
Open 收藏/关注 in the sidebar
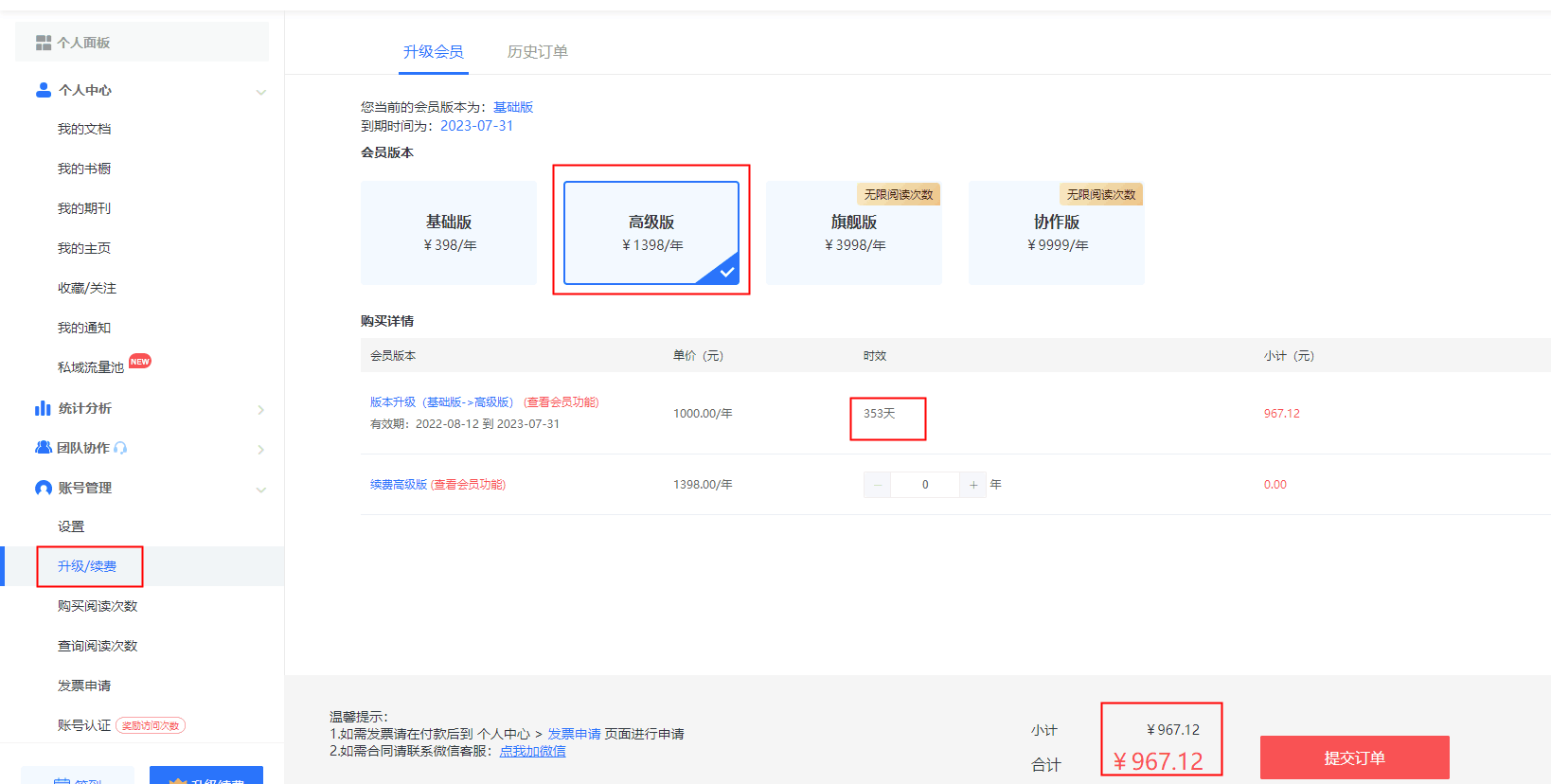87,288
